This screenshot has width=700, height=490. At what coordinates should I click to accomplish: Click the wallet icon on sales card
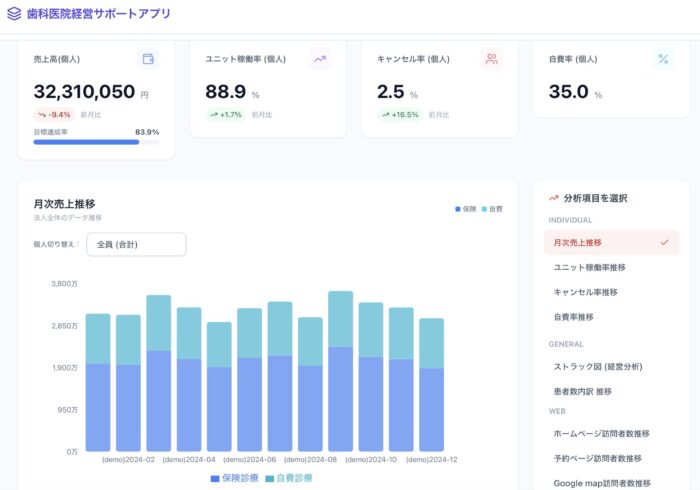point(148,59)
